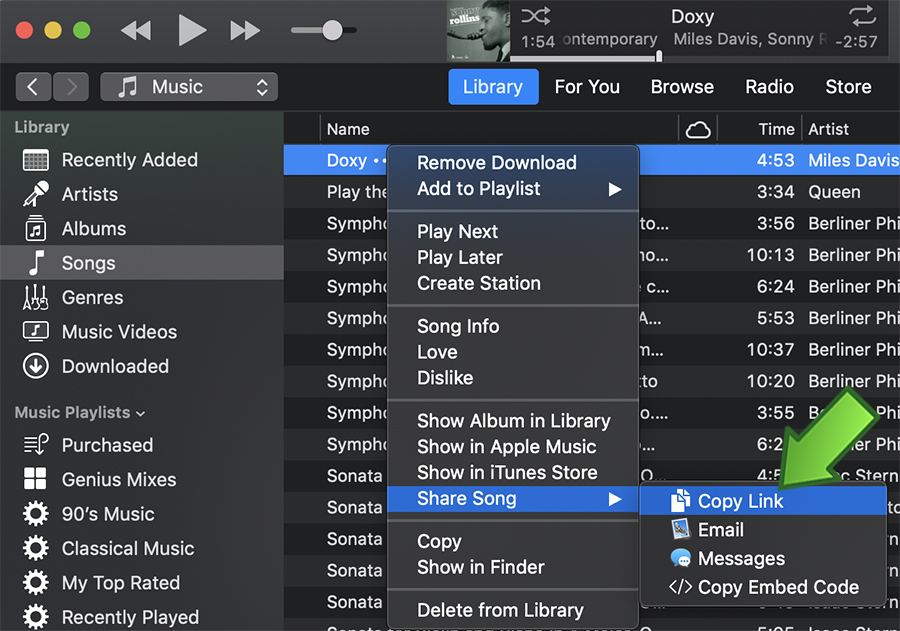Click the Genres guitars icon
900x631 pixels.
(x=35, y=297)
